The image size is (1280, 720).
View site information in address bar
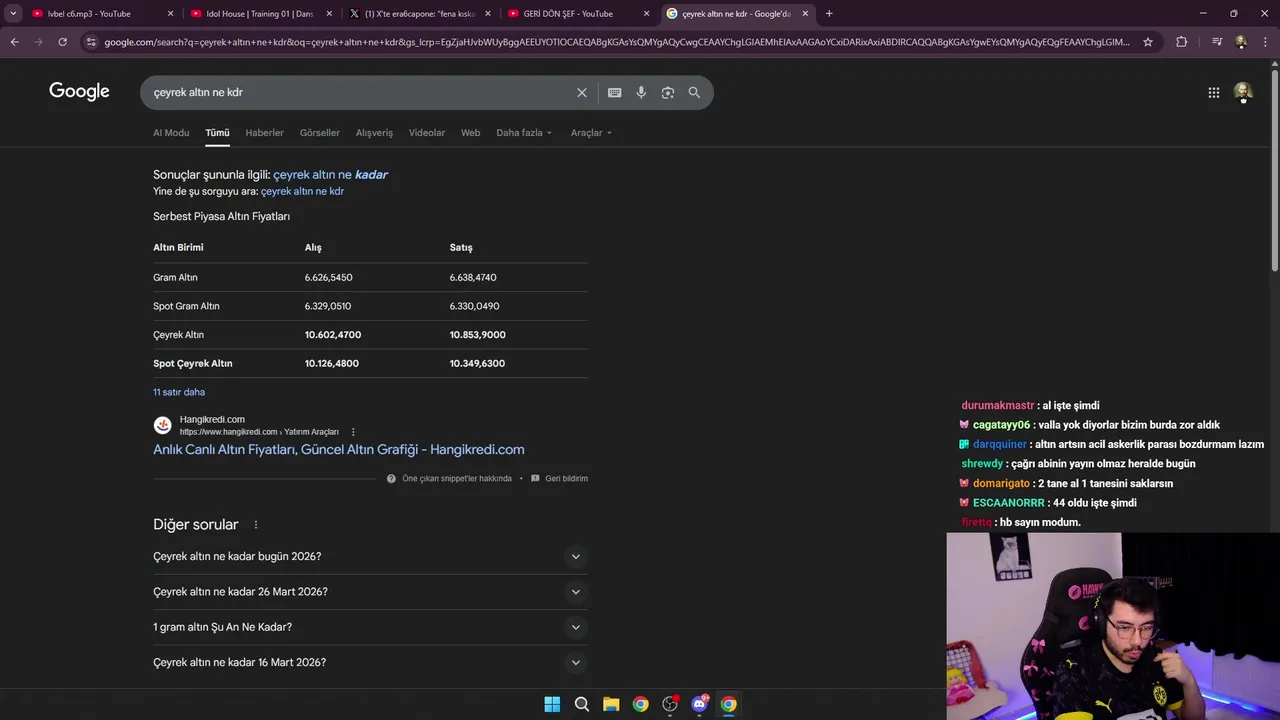coord(91,42)
